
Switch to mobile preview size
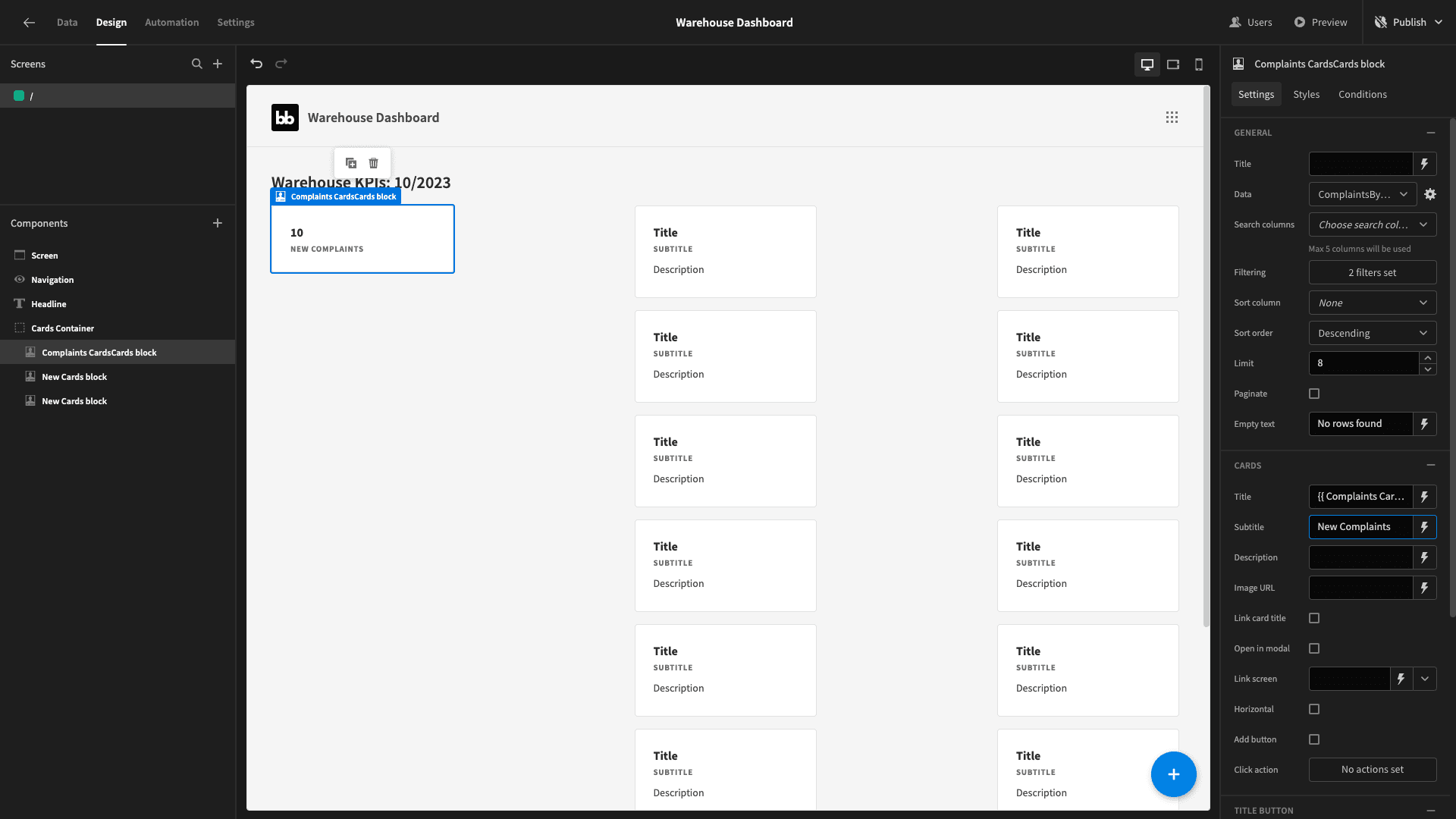point(1199,64)
